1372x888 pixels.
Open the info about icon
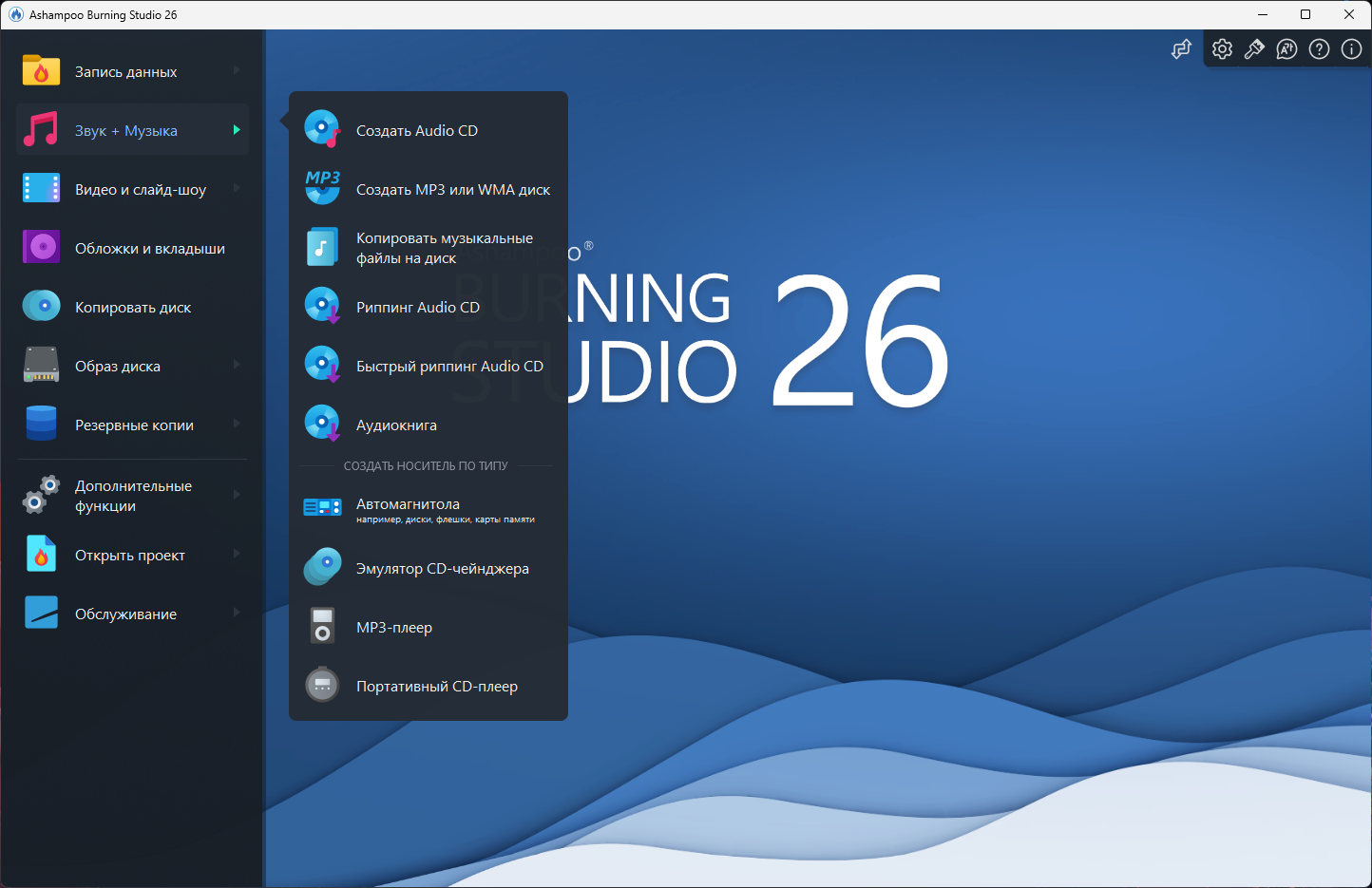(x=1351, y=49)
